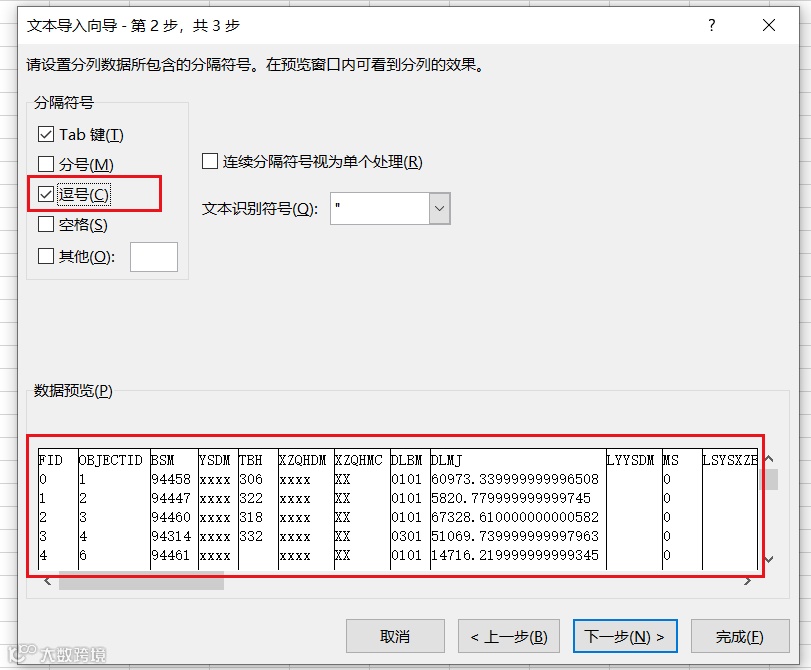The height and width of the screenshot is (670, 811).
Task: Click the 取消 cancel button
Action: (x=395, y=636)
